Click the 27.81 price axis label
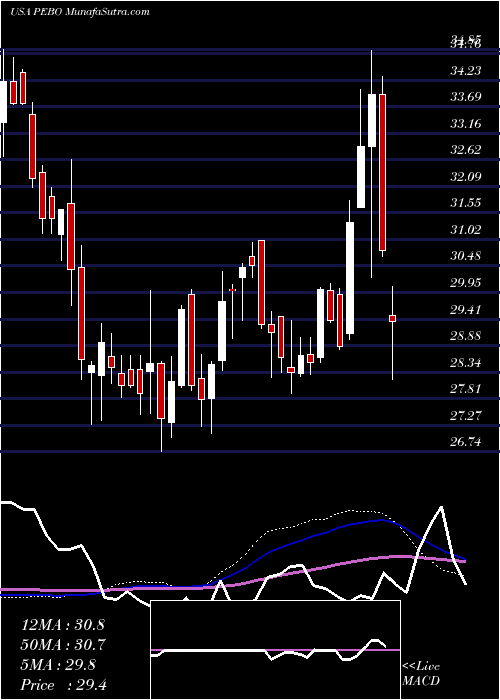This screenshot has height=700, width=500. click(466, 389)
